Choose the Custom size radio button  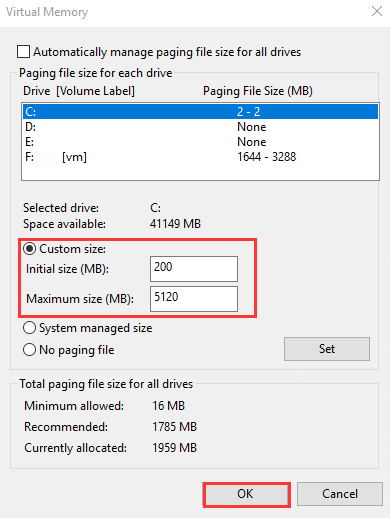30,249
